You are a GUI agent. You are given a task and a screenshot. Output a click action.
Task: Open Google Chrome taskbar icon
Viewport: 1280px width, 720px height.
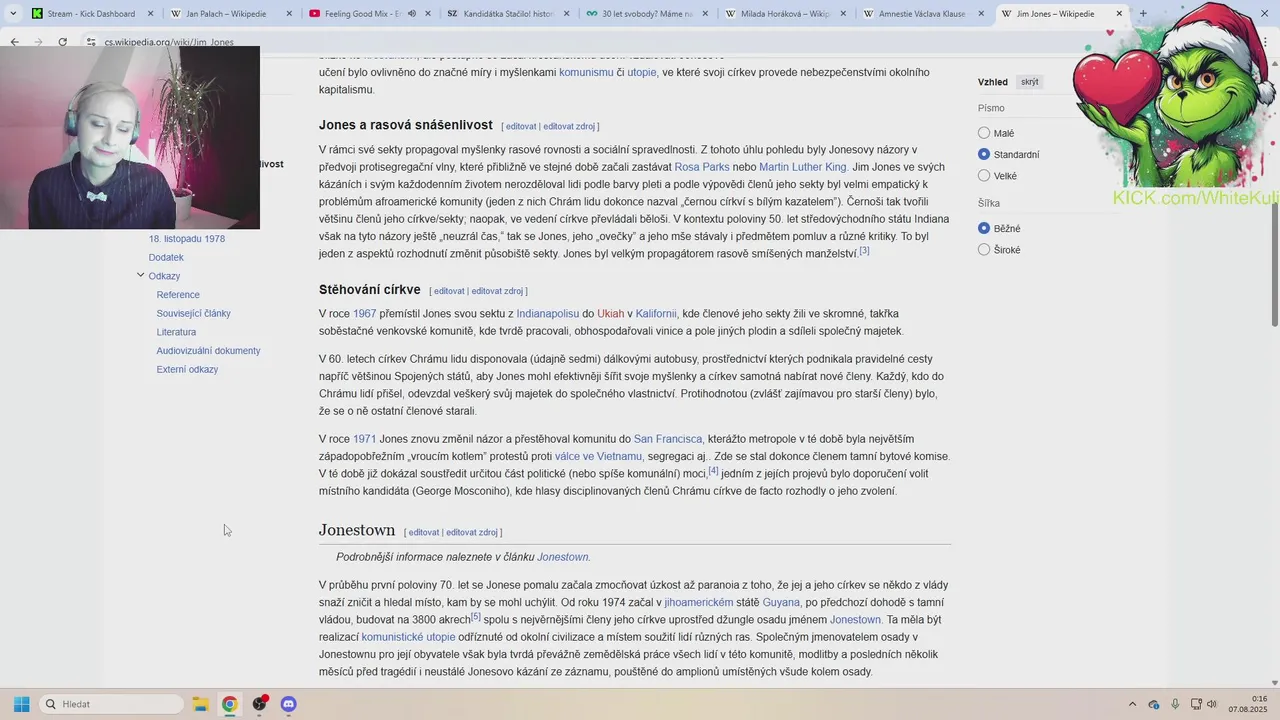(x=229, y=704)
